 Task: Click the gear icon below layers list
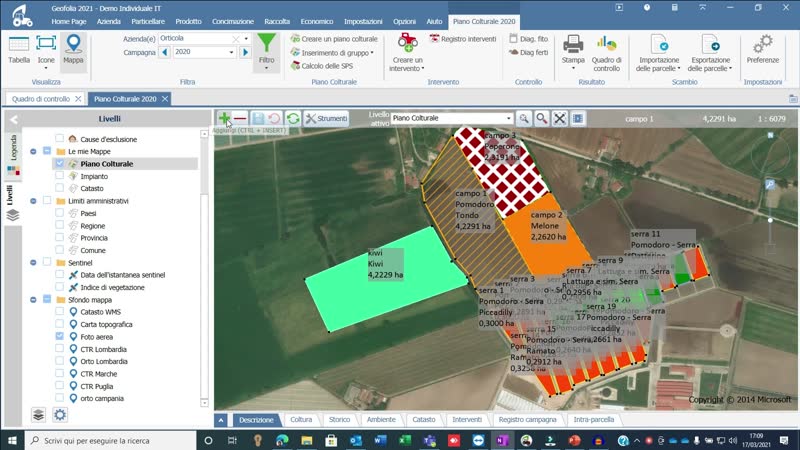[x=60, y=415]
